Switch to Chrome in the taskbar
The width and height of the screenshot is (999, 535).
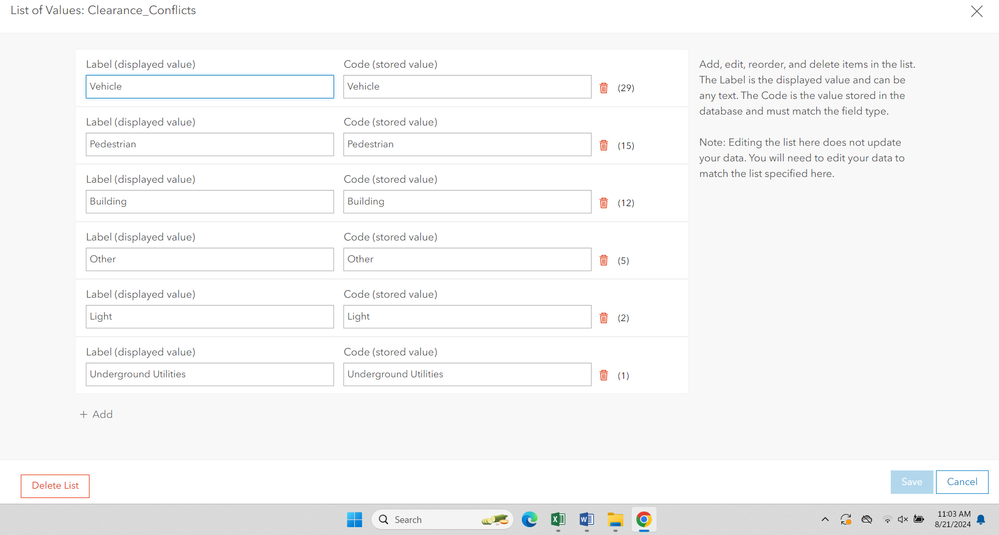coord(643,520)
